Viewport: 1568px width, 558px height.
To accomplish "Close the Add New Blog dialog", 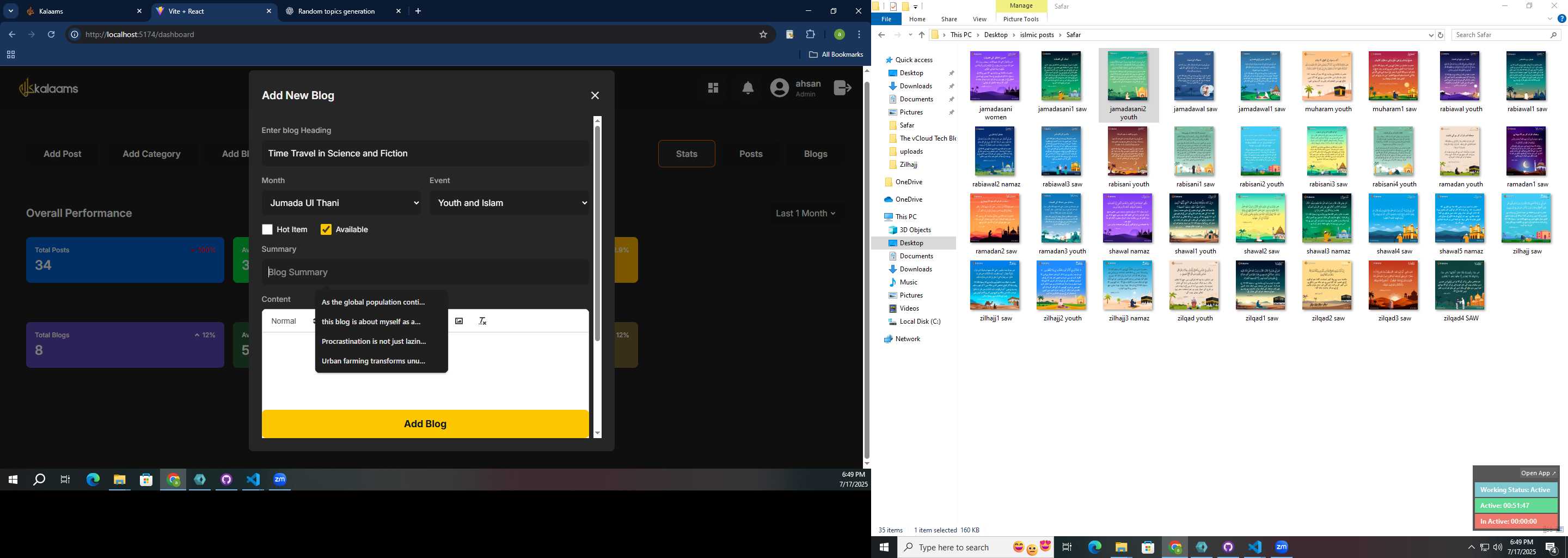I will click(x=595, y=96).
